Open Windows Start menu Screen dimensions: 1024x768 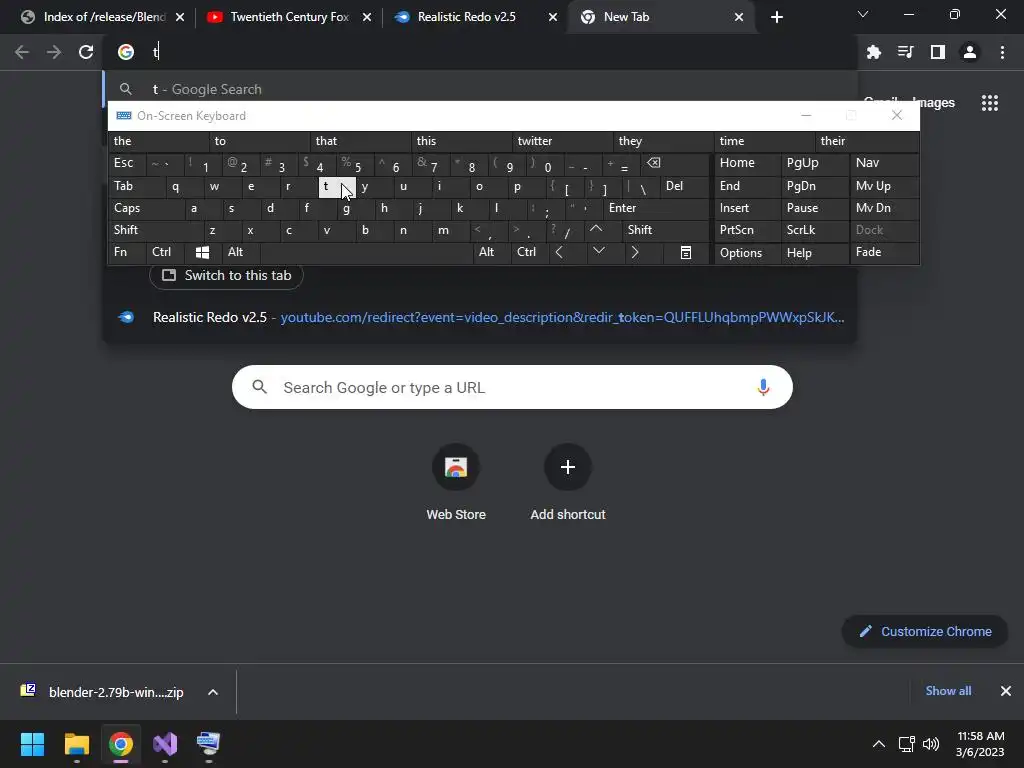[32, 744]
